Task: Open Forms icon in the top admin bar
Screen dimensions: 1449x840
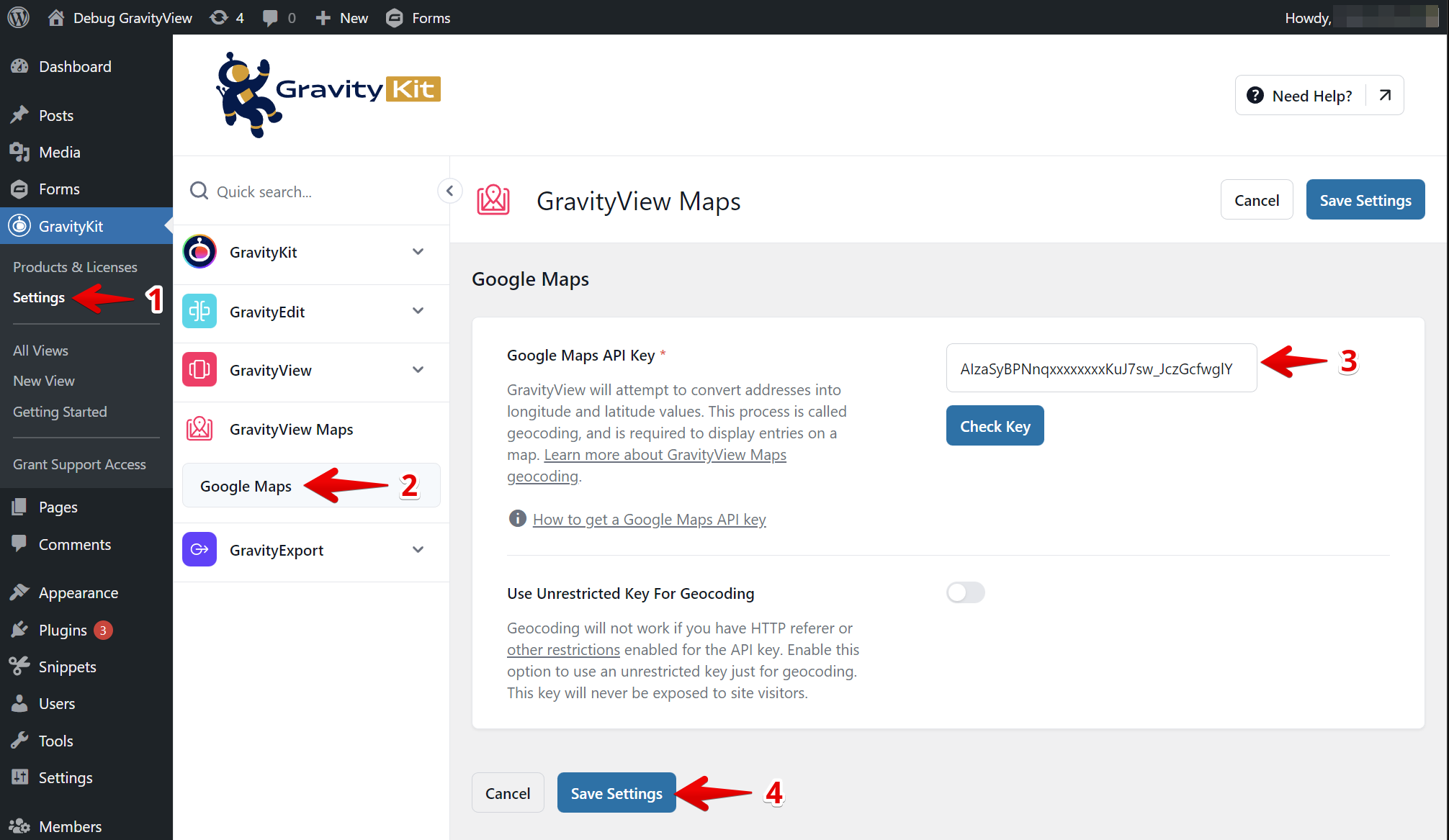Action: (x=395, y=18)
